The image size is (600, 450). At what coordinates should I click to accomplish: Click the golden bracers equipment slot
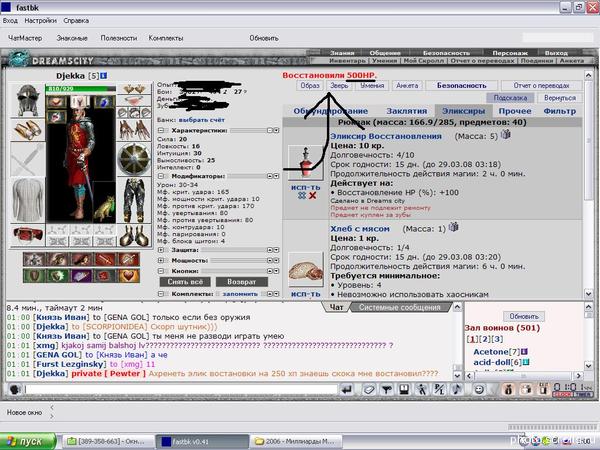[27, 129]
